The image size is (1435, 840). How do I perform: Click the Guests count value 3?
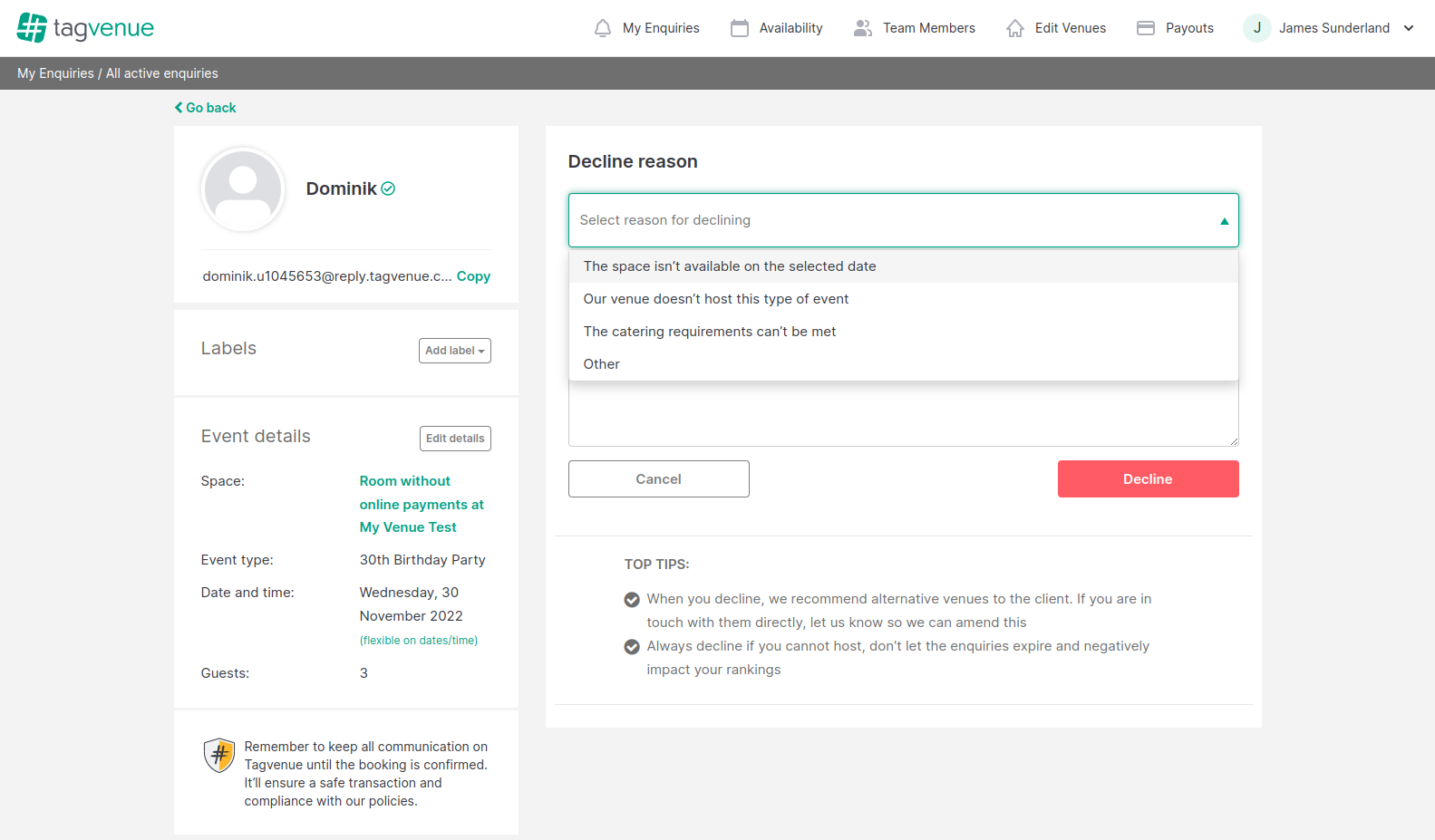pyautogui.click(x=364, y=673)
